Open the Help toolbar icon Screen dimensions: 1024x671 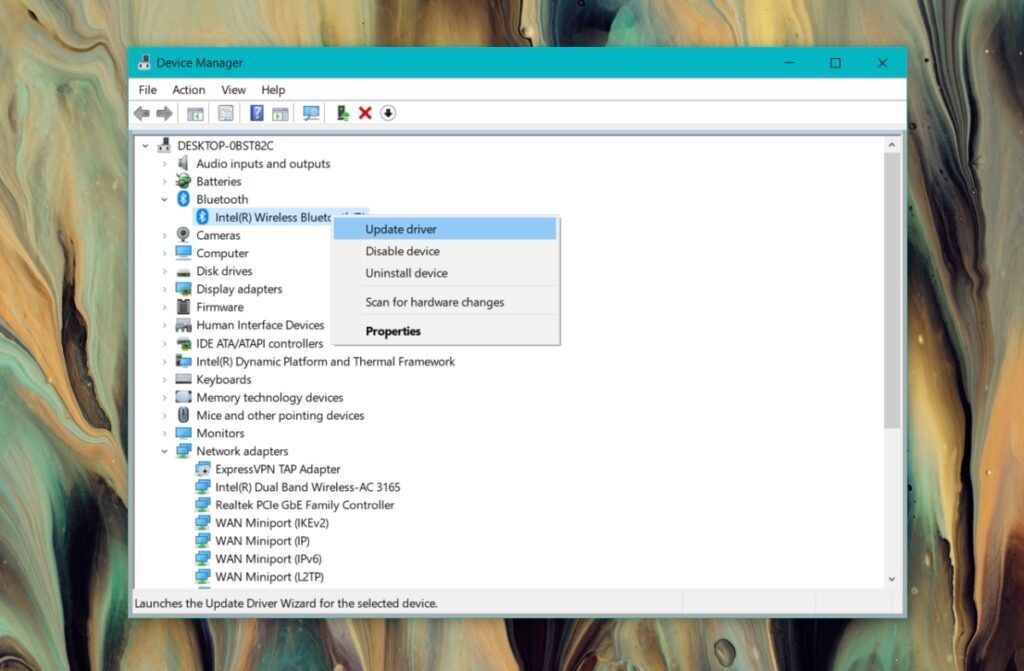pos(256,112)
